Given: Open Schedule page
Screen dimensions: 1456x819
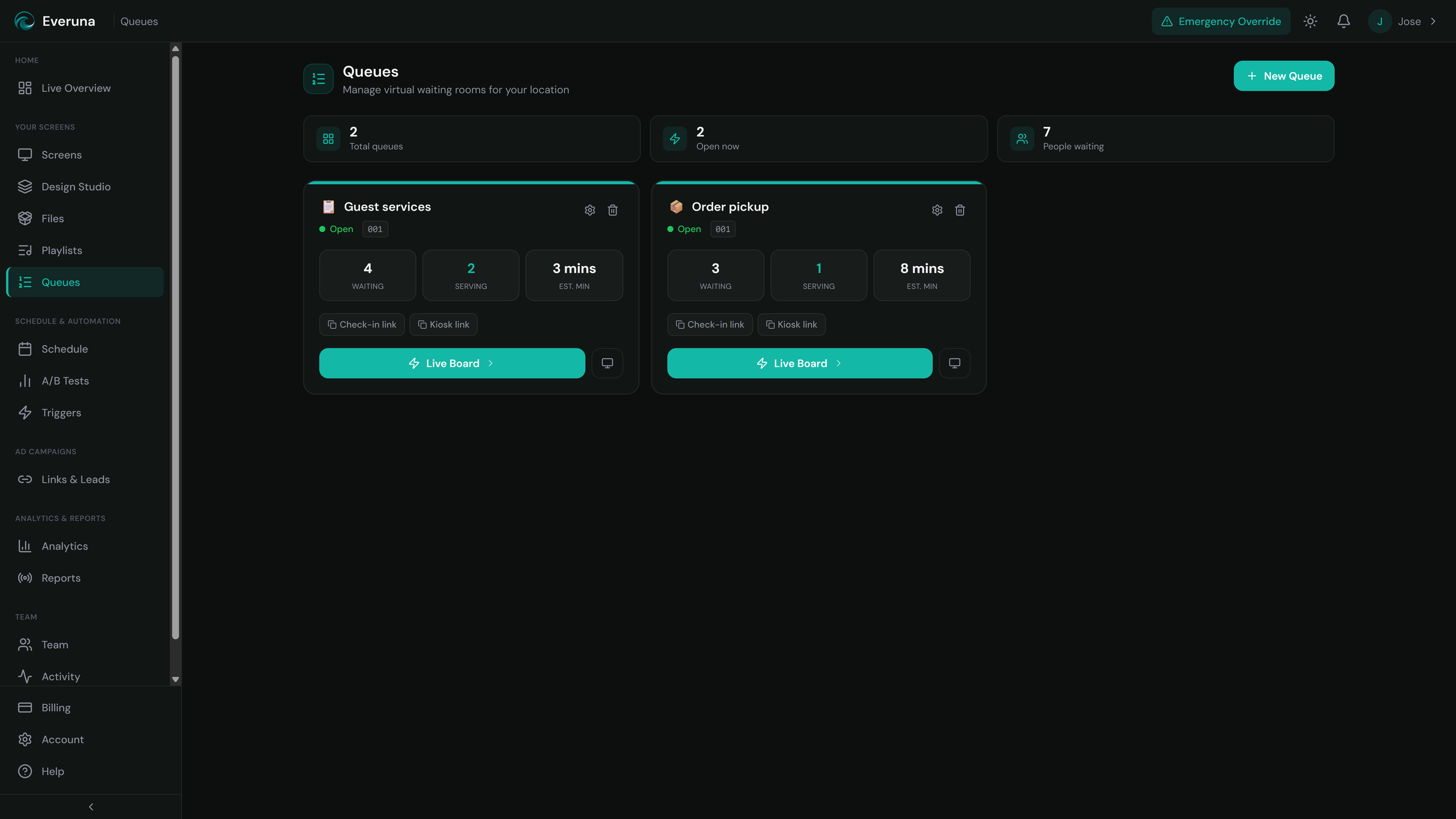Looking at the screenshot, I should tap(85, 349).
